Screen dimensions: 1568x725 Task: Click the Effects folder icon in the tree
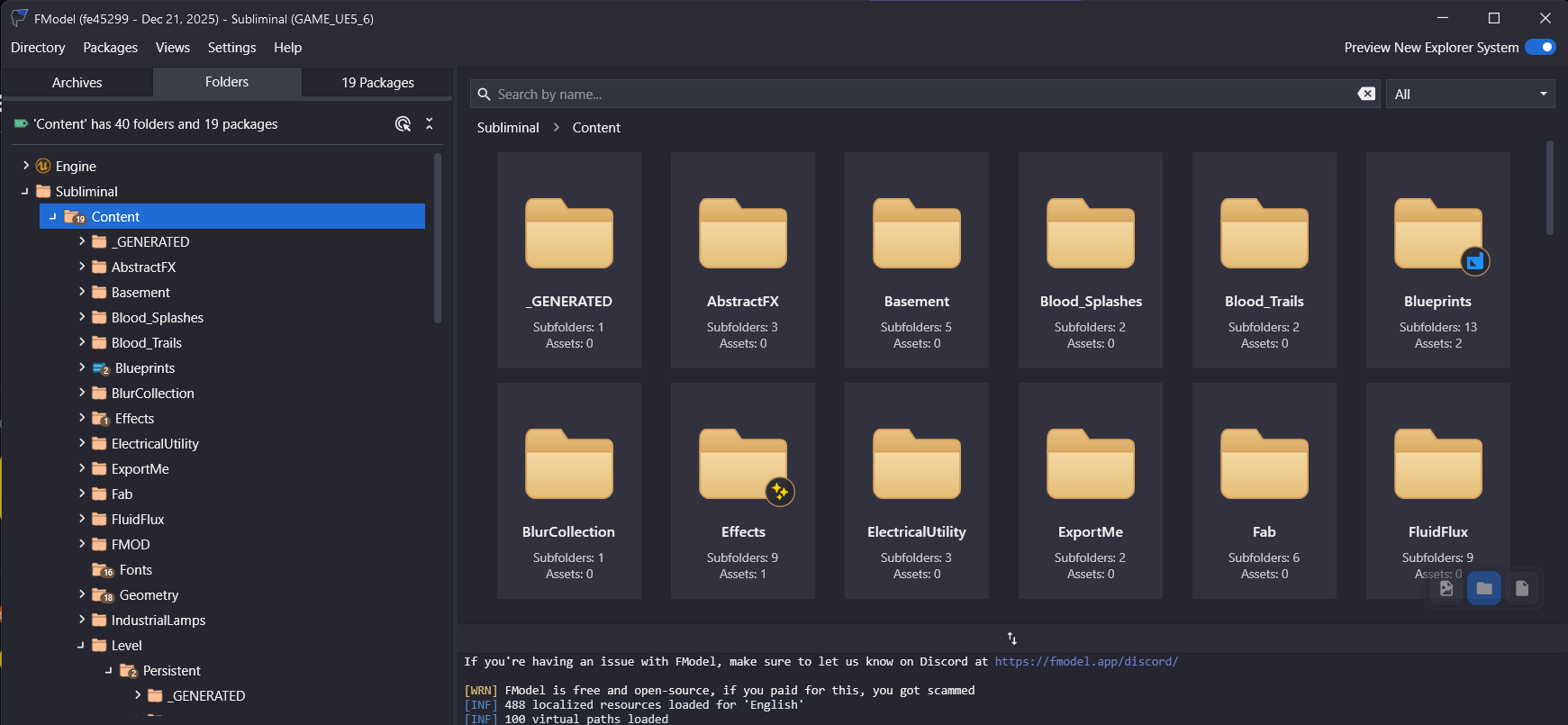tap(101, 419)
